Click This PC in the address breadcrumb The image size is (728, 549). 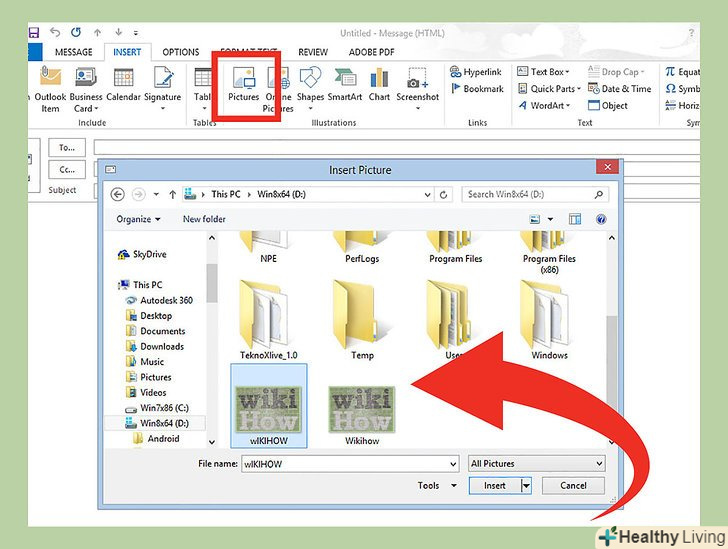[x=226, y=194]
